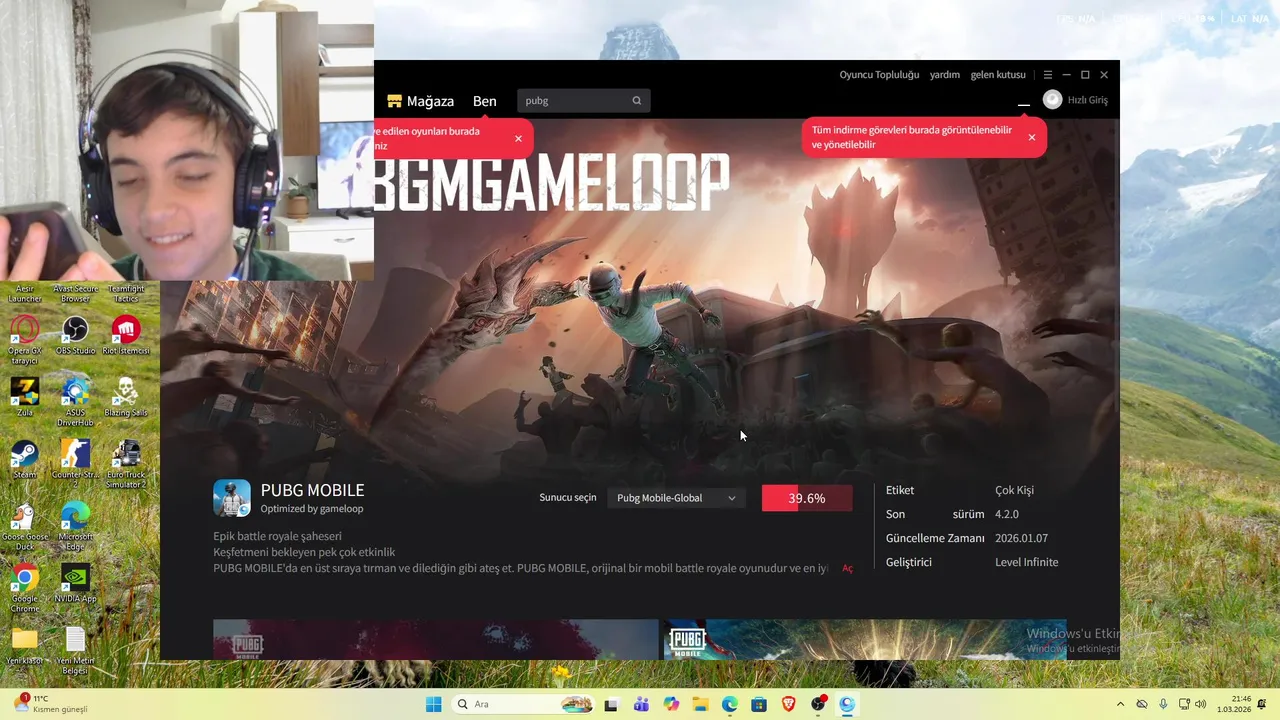Close the 'Tüm indirme görevleri' tooltip

tap(1032, 137)
